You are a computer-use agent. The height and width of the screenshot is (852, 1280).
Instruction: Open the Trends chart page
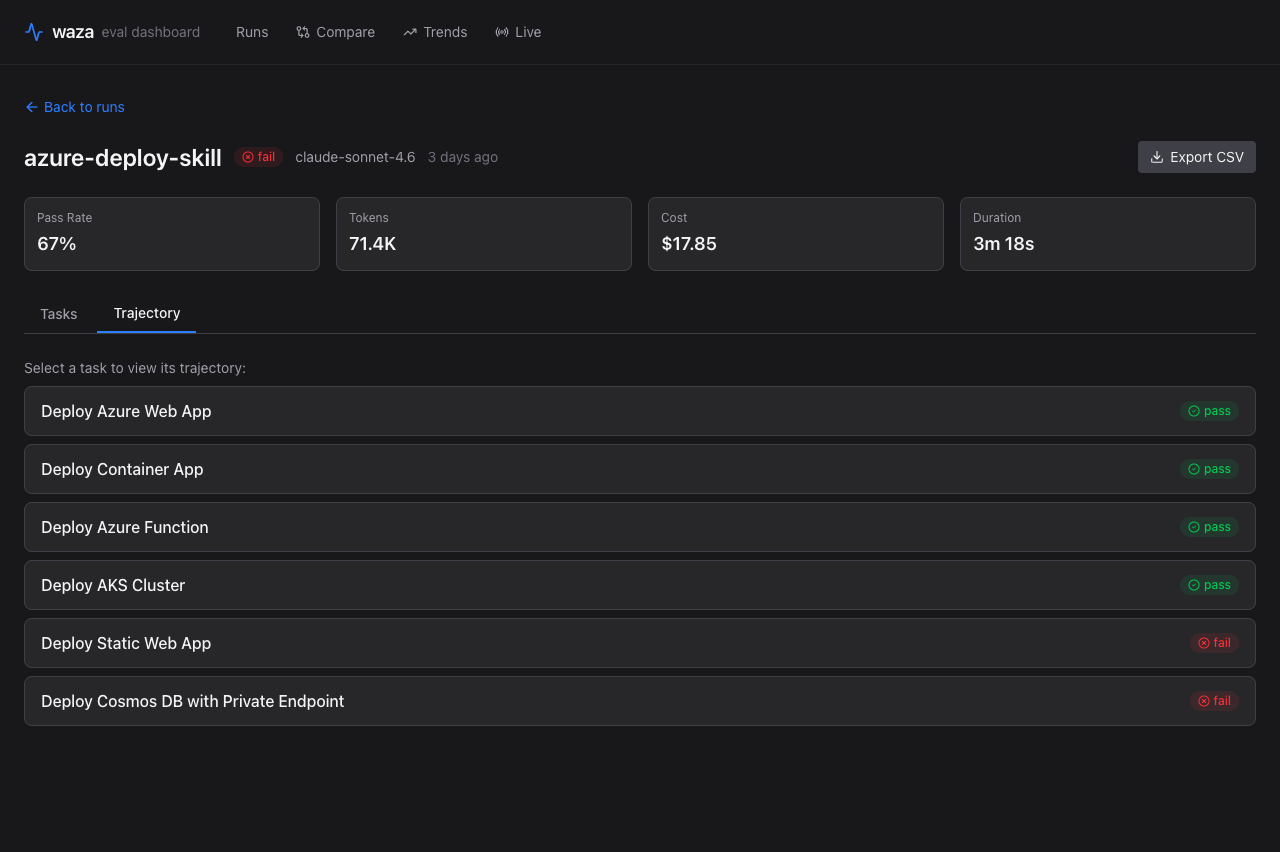435,32
